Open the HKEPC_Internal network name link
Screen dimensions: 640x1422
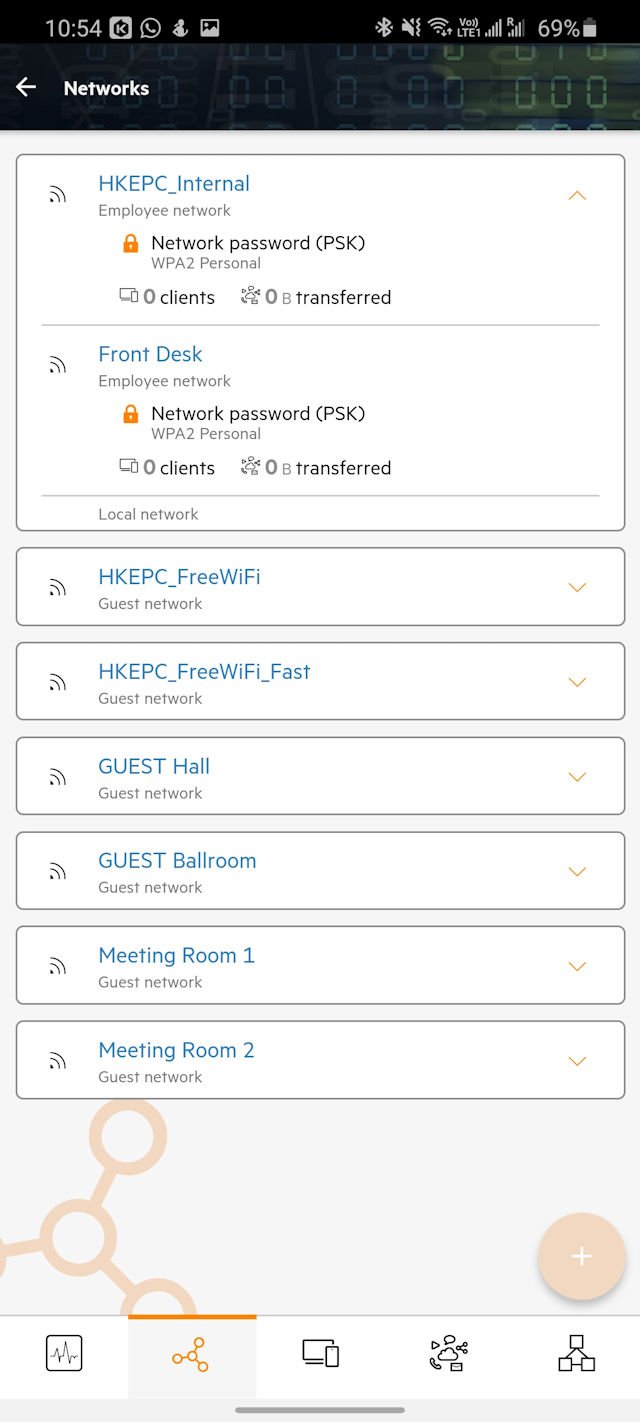174,184
